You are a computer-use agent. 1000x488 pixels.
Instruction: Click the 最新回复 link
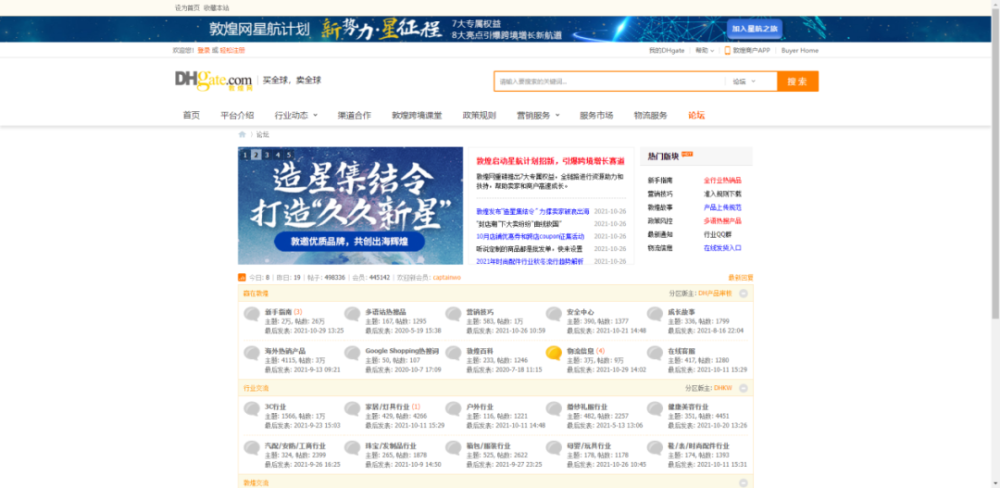pos(740,277)
